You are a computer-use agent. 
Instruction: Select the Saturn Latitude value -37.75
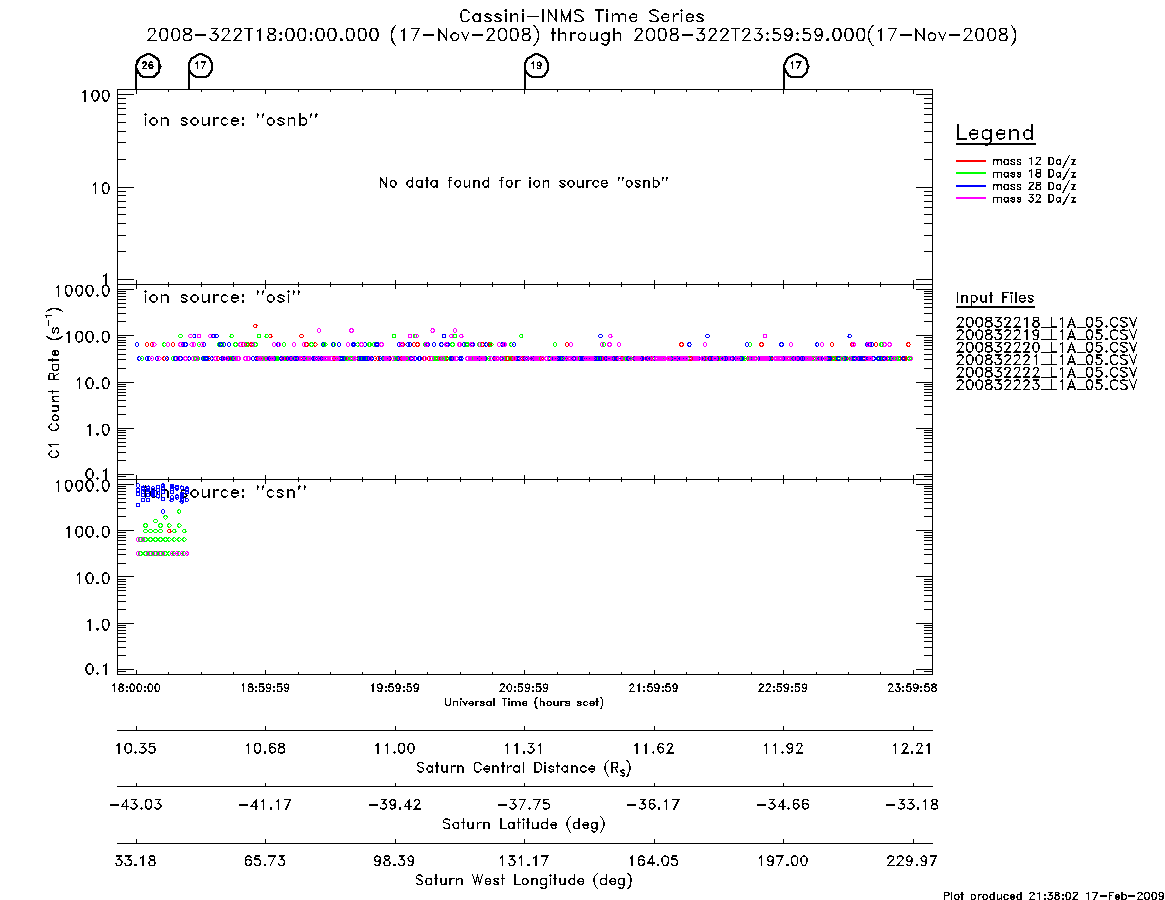click(x=524, y=805)
